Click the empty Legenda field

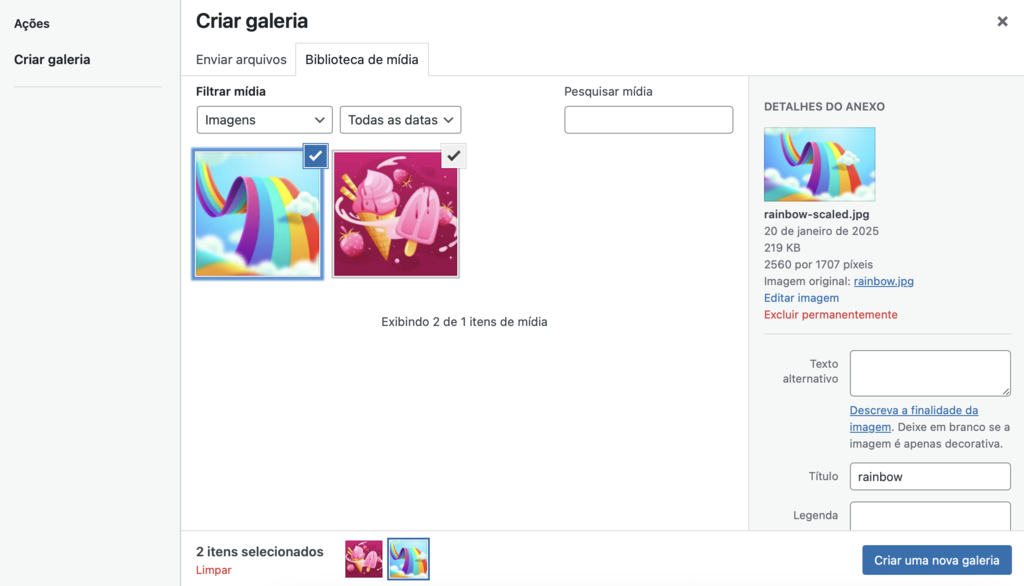click(x=929, y=516)
